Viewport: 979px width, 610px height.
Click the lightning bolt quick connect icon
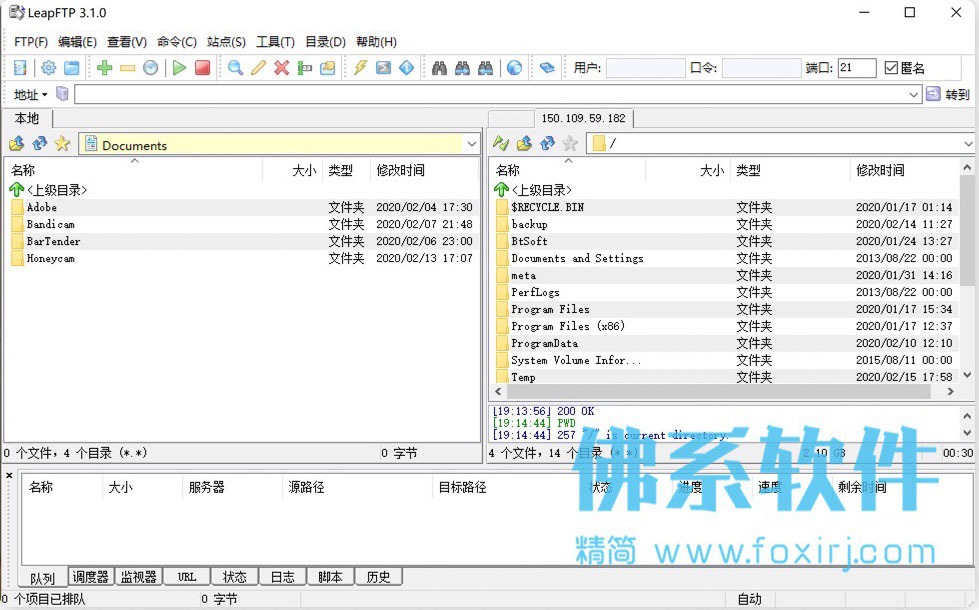[360, 67]
